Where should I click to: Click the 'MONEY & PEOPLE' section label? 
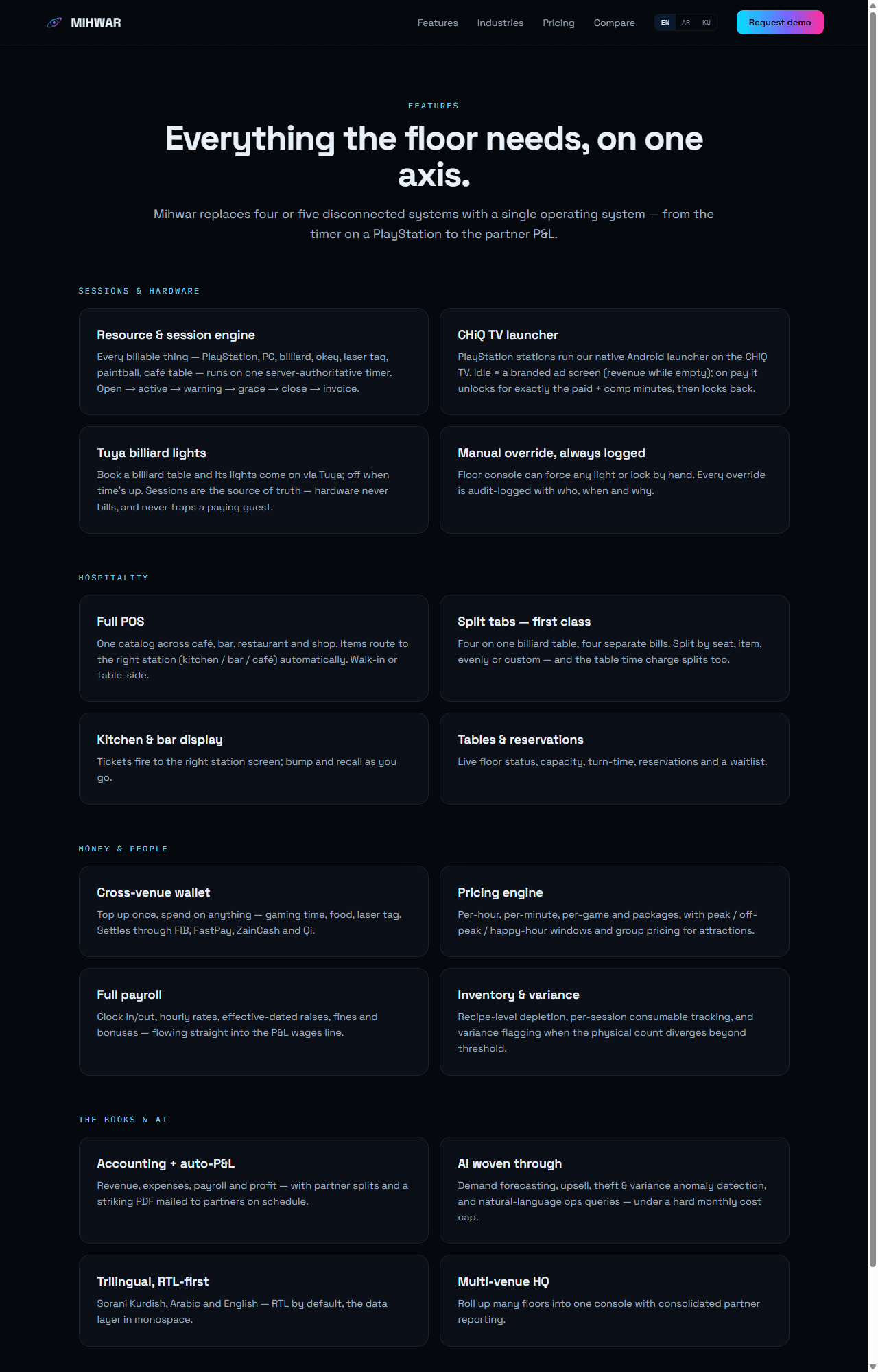point(123,849)
